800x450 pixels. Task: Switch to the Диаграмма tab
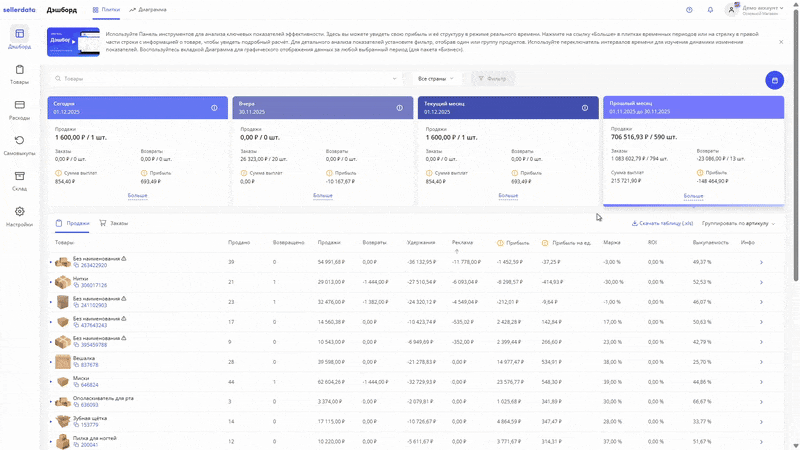(x=148, y=10)
